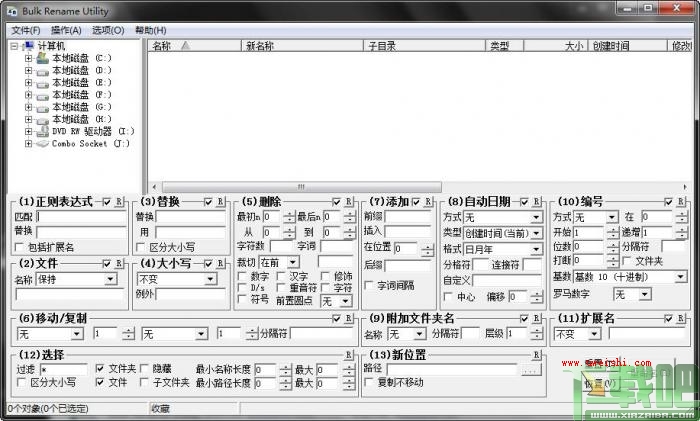The width and height of the screenshot is (700, 421).
Task: Sort by the 创建时间 column header
Action: (x=628, y=46)
